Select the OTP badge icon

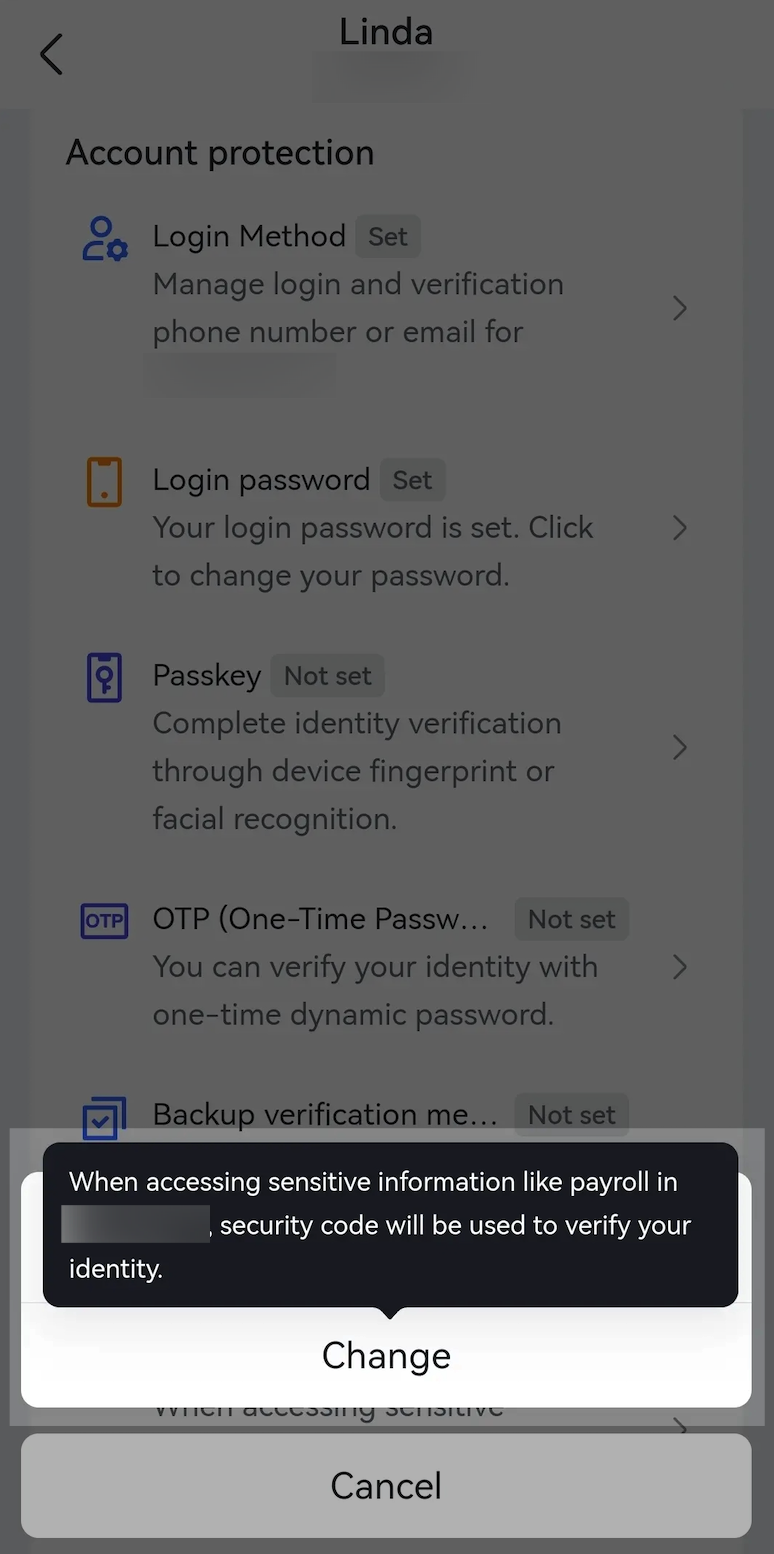(x=104, y=921)
